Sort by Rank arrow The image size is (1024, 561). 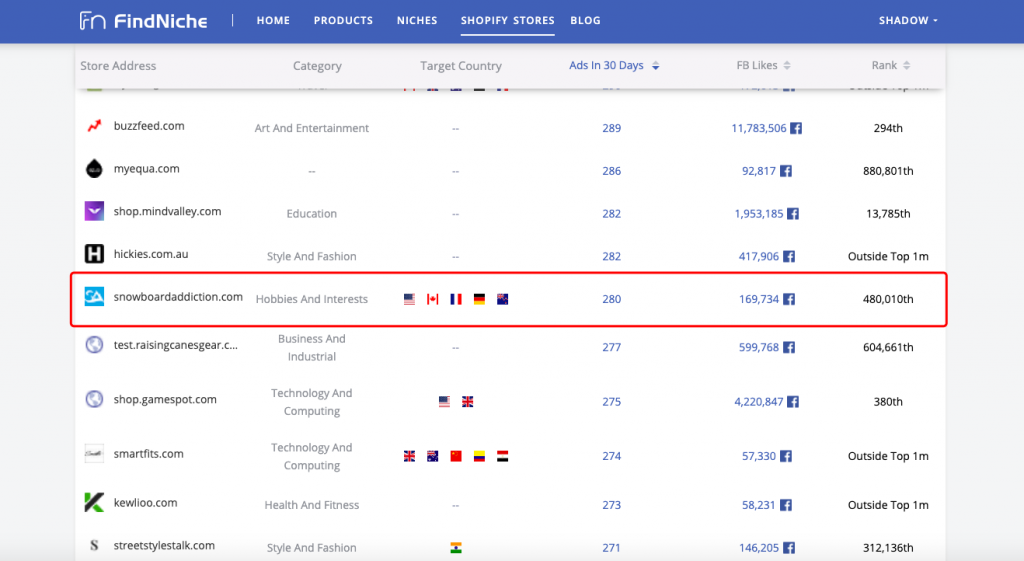coord(906,65)
